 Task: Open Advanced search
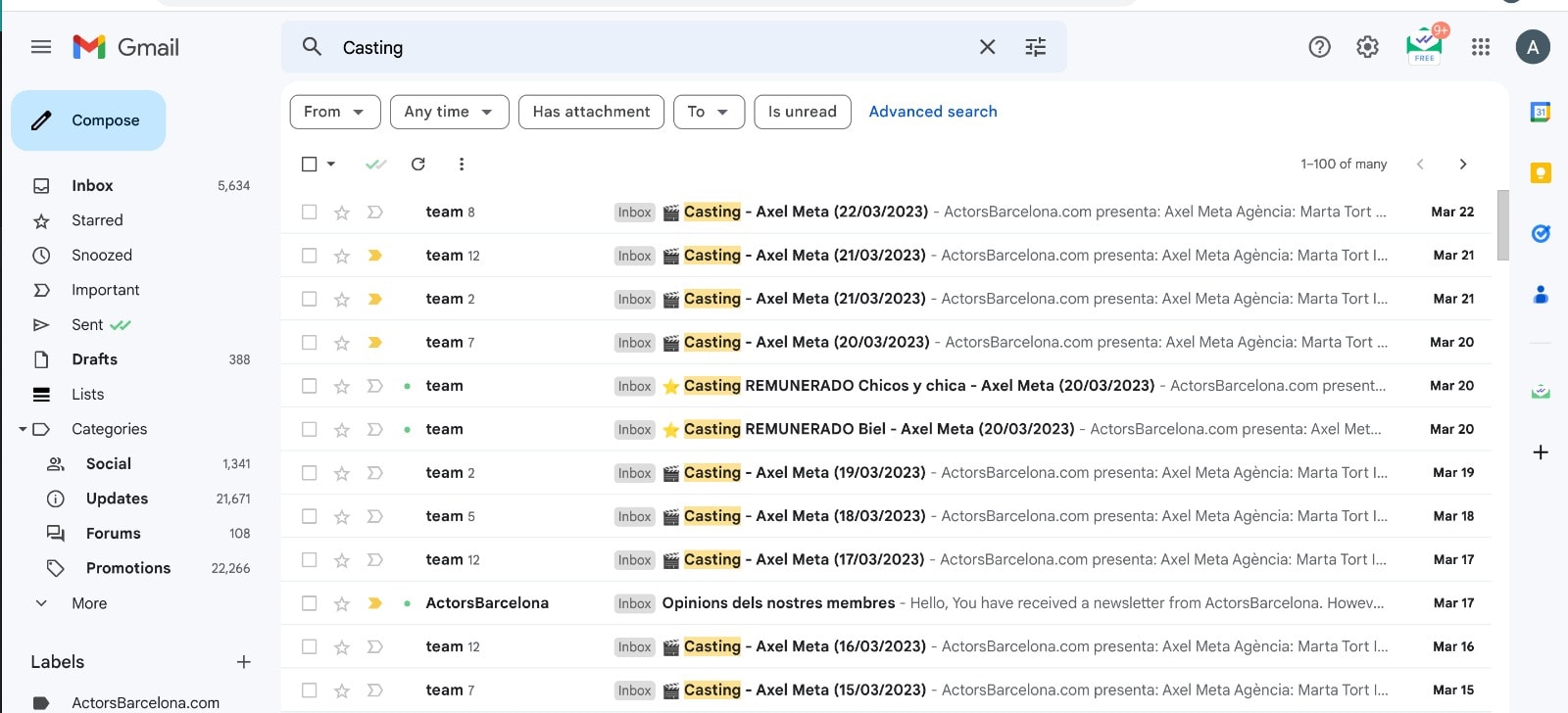coord(933,112)
